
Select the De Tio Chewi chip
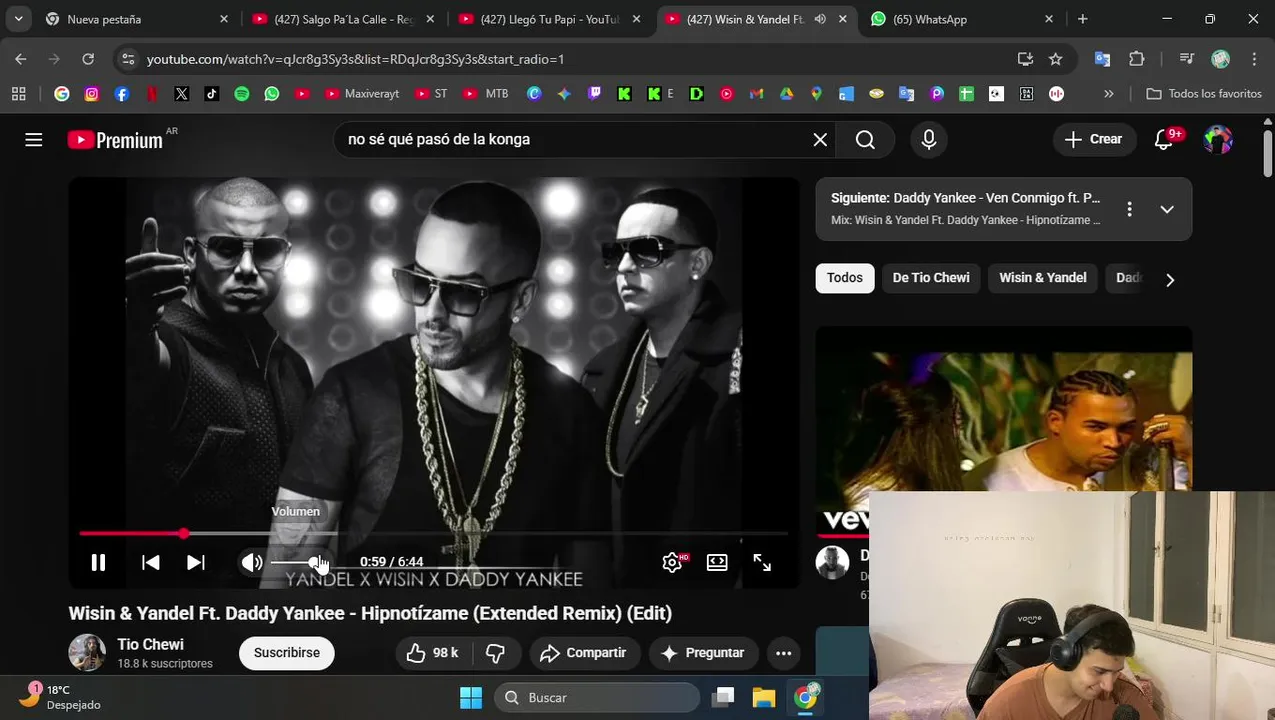pos(931,278)
